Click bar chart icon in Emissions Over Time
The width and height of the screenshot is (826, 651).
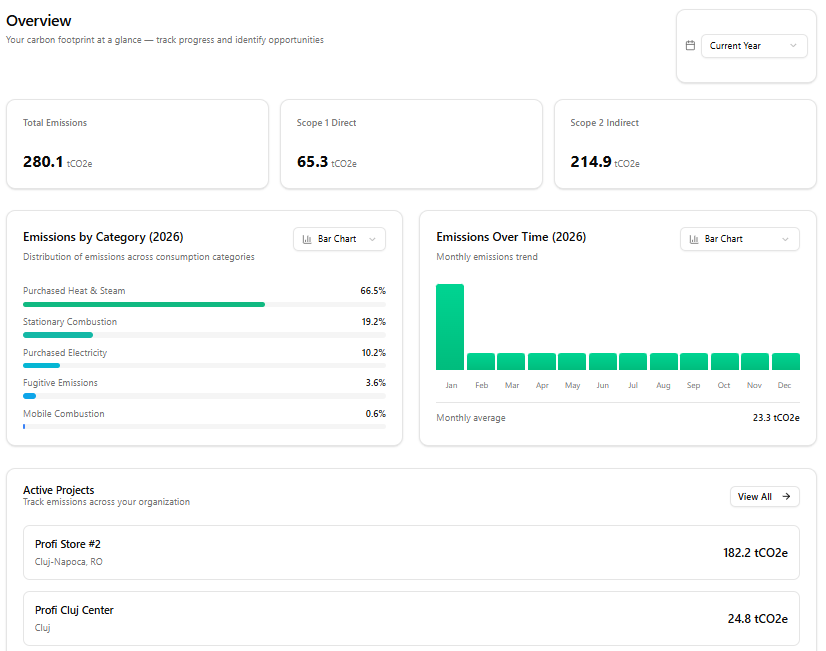(694, 239)
